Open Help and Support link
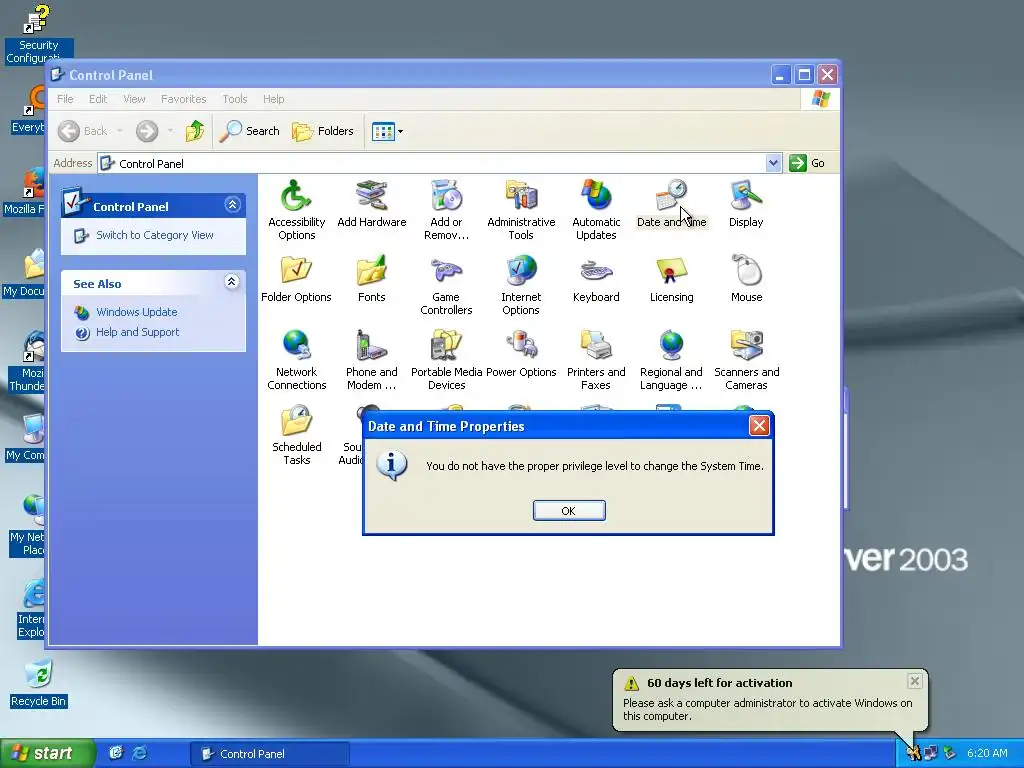This screenshot has width=1024, height=768. 137,332
